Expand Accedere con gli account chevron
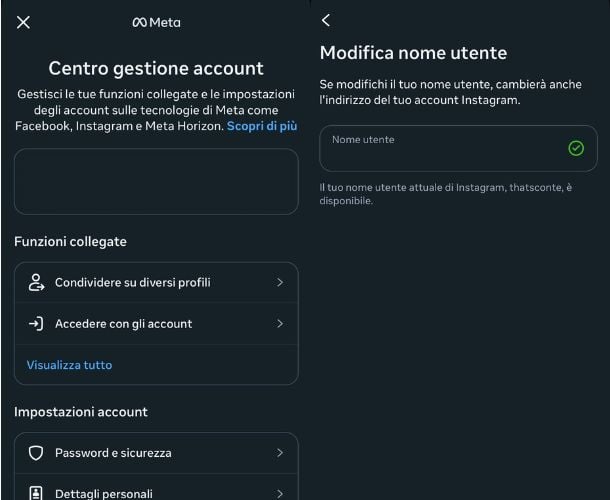 [280, 324]
